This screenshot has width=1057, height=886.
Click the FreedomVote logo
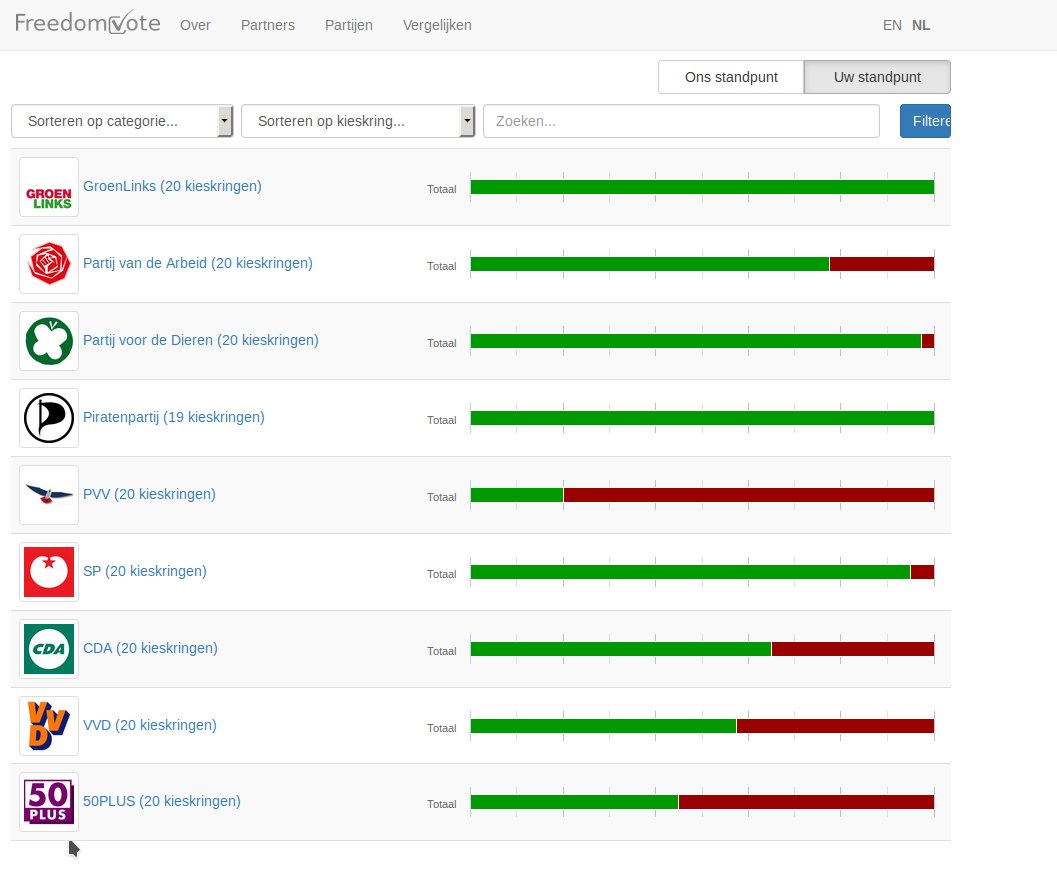pyautogui.click(x=88, y=24)
